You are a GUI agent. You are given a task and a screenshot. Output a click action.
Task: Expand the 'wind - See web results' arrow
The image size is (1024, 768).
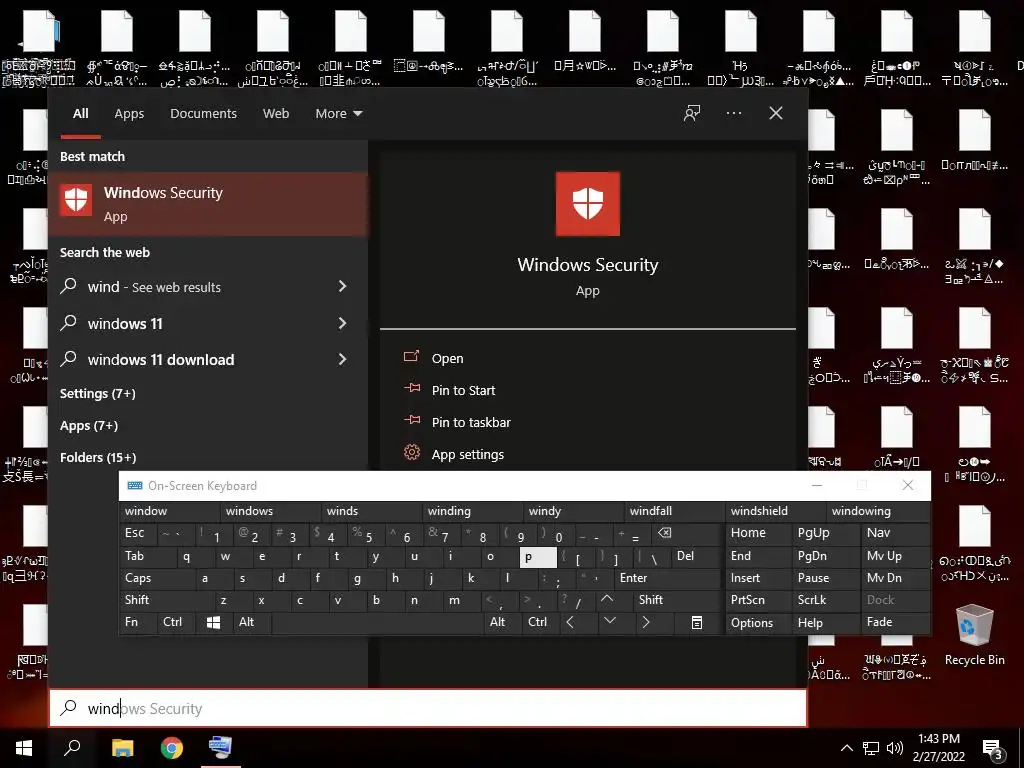coord(342,286)
